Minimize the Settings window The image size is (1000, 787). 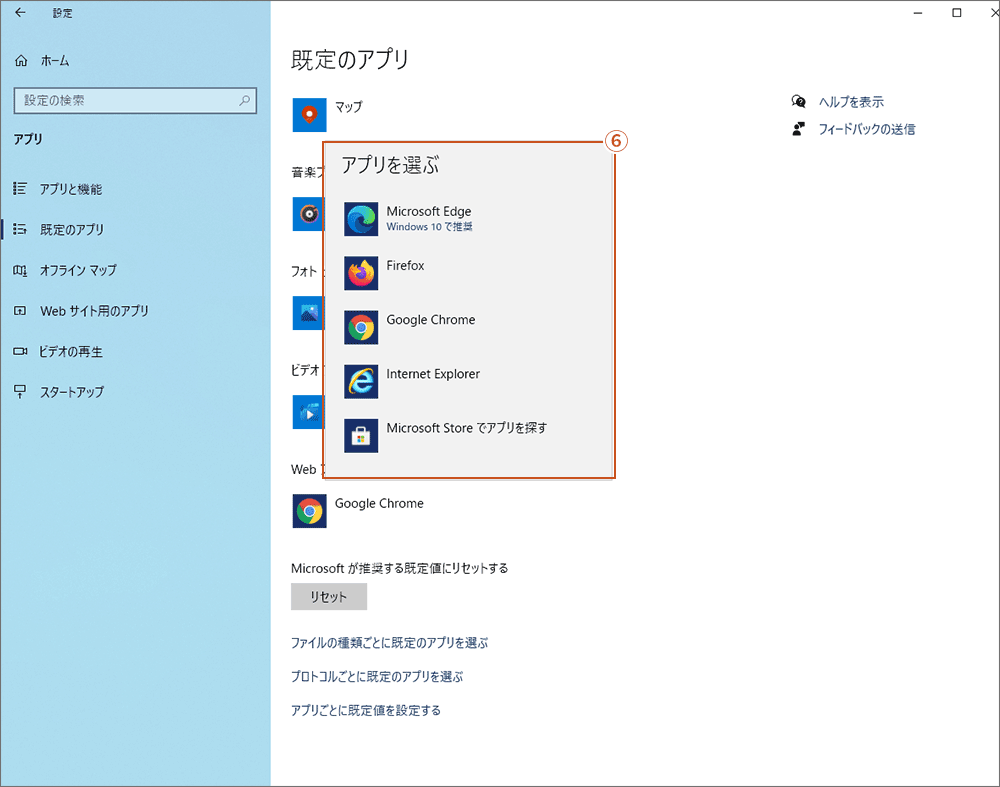918,13
